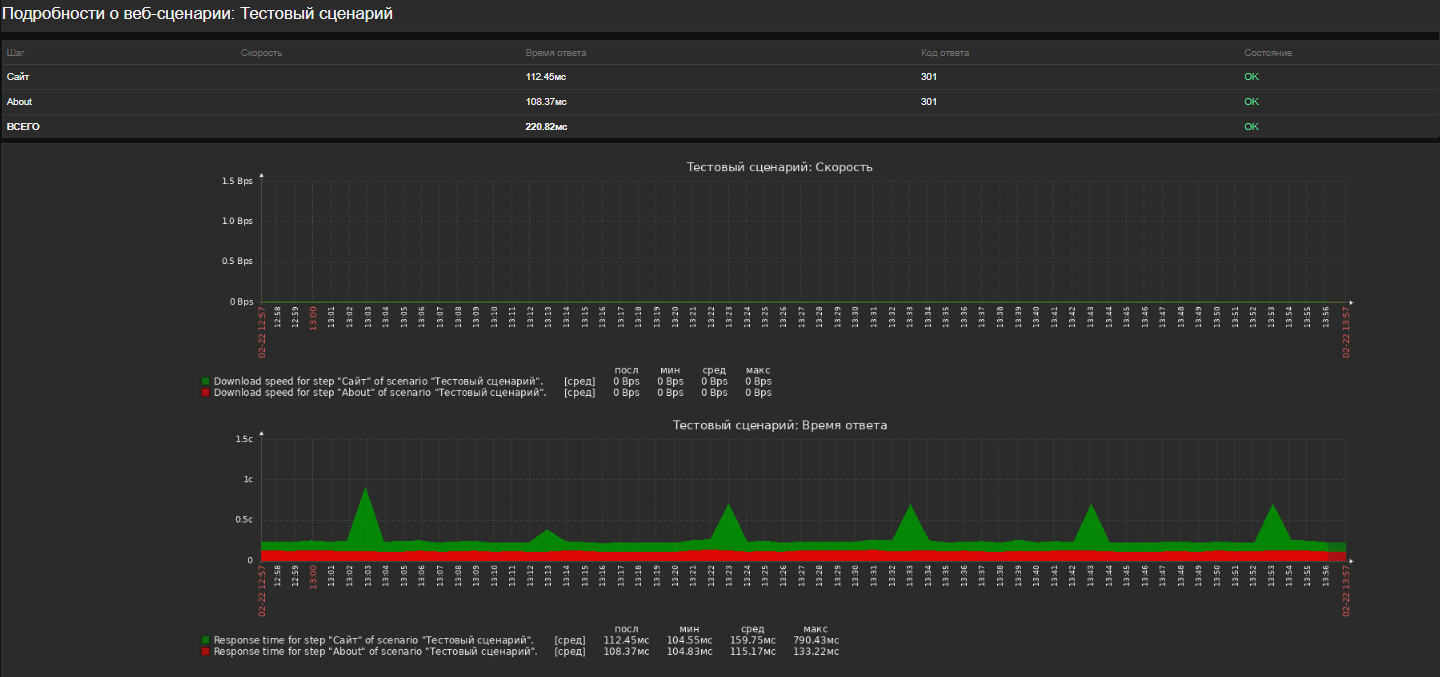The width and height of the screenshot is (1440, 677).
Task: Click the "Тестовый сценарий: Время ответа" graph title
Action: pyautogui.click(x=779, y=425)
